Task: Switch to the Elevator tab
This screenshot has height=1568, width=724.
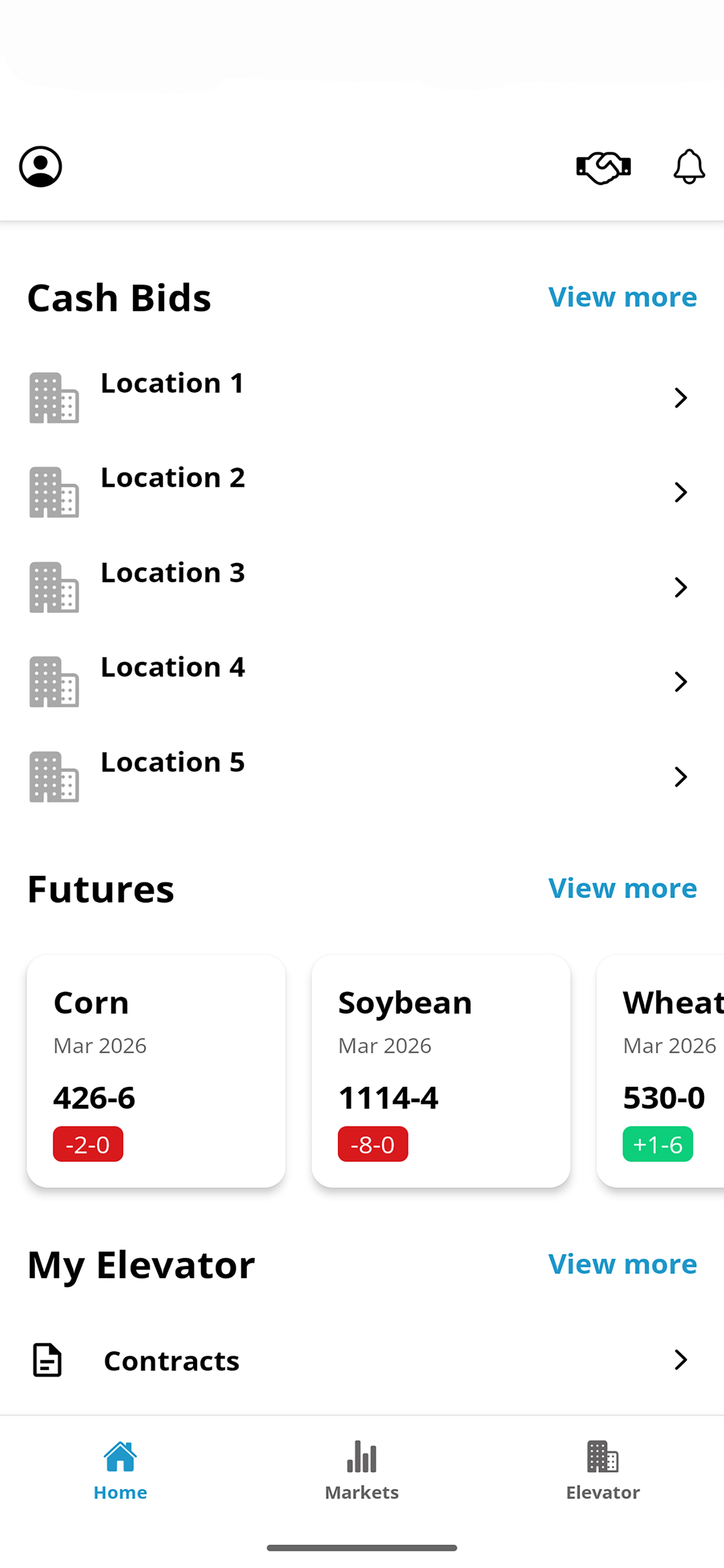Action: (x=603, y=1471)
